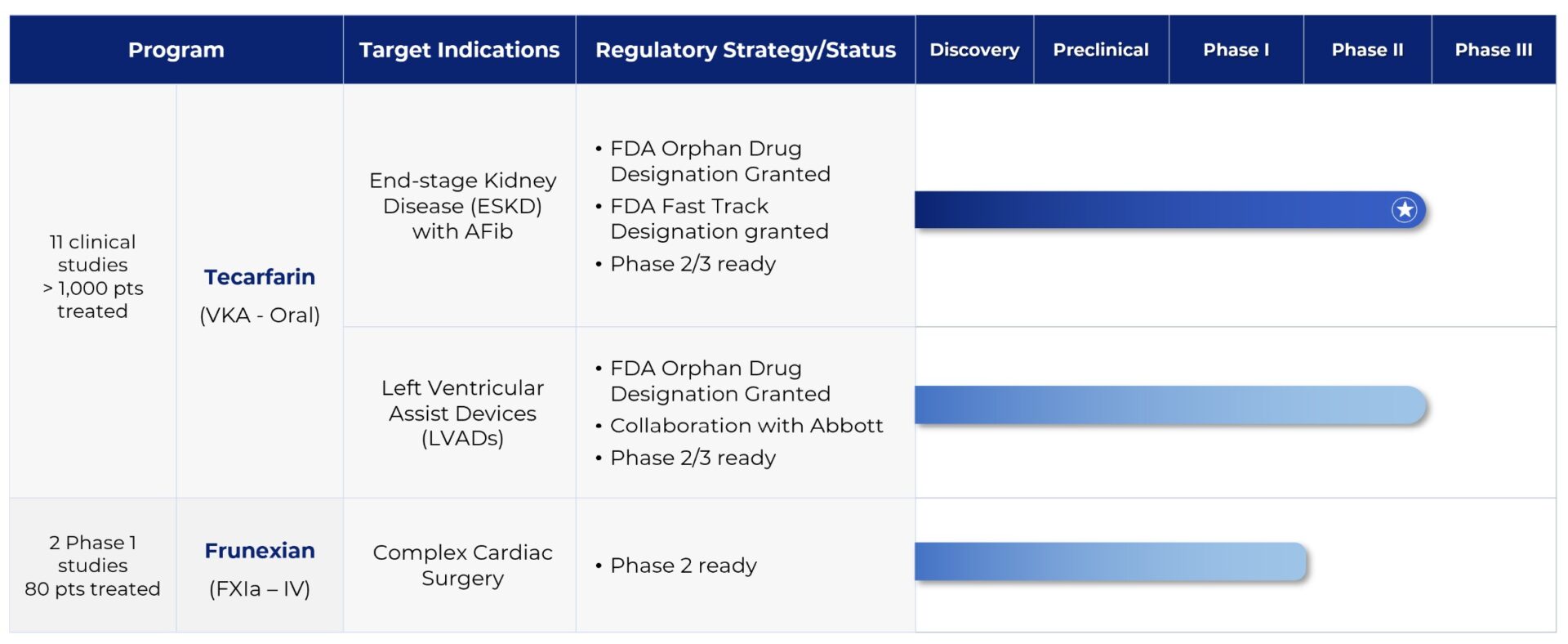
Task: Open the Frunexian program name
Action: (259, 551)
